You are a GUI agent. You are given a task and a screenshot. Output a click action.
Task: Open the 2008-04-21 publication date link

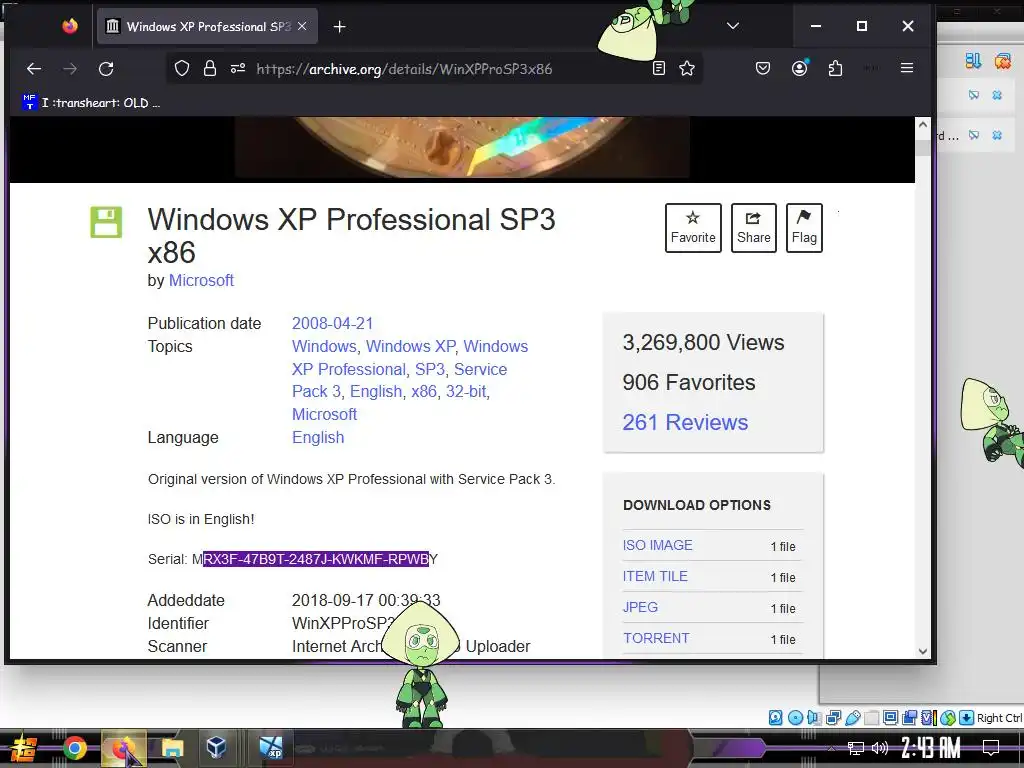332,323
